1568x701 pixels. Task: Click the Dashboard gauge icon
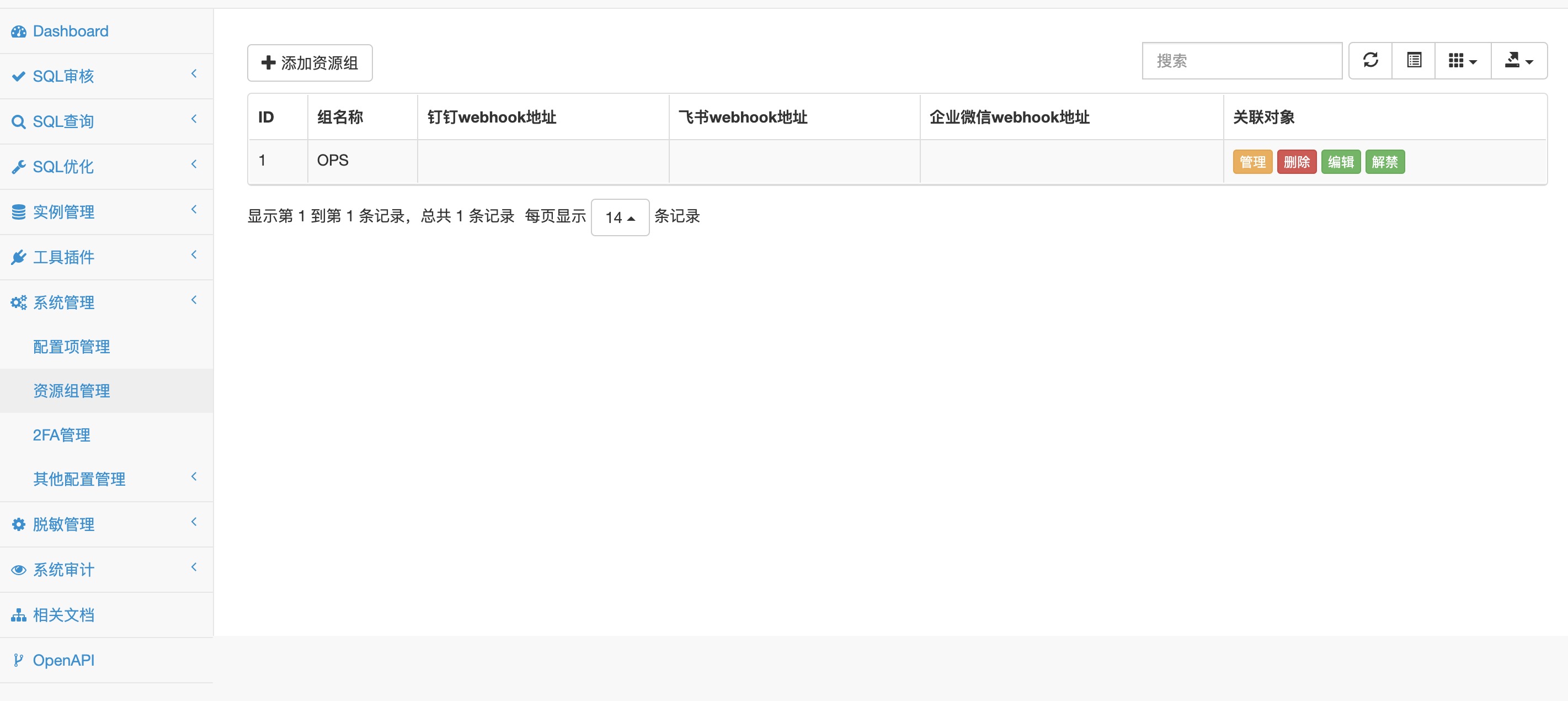[x=19, y=31]
